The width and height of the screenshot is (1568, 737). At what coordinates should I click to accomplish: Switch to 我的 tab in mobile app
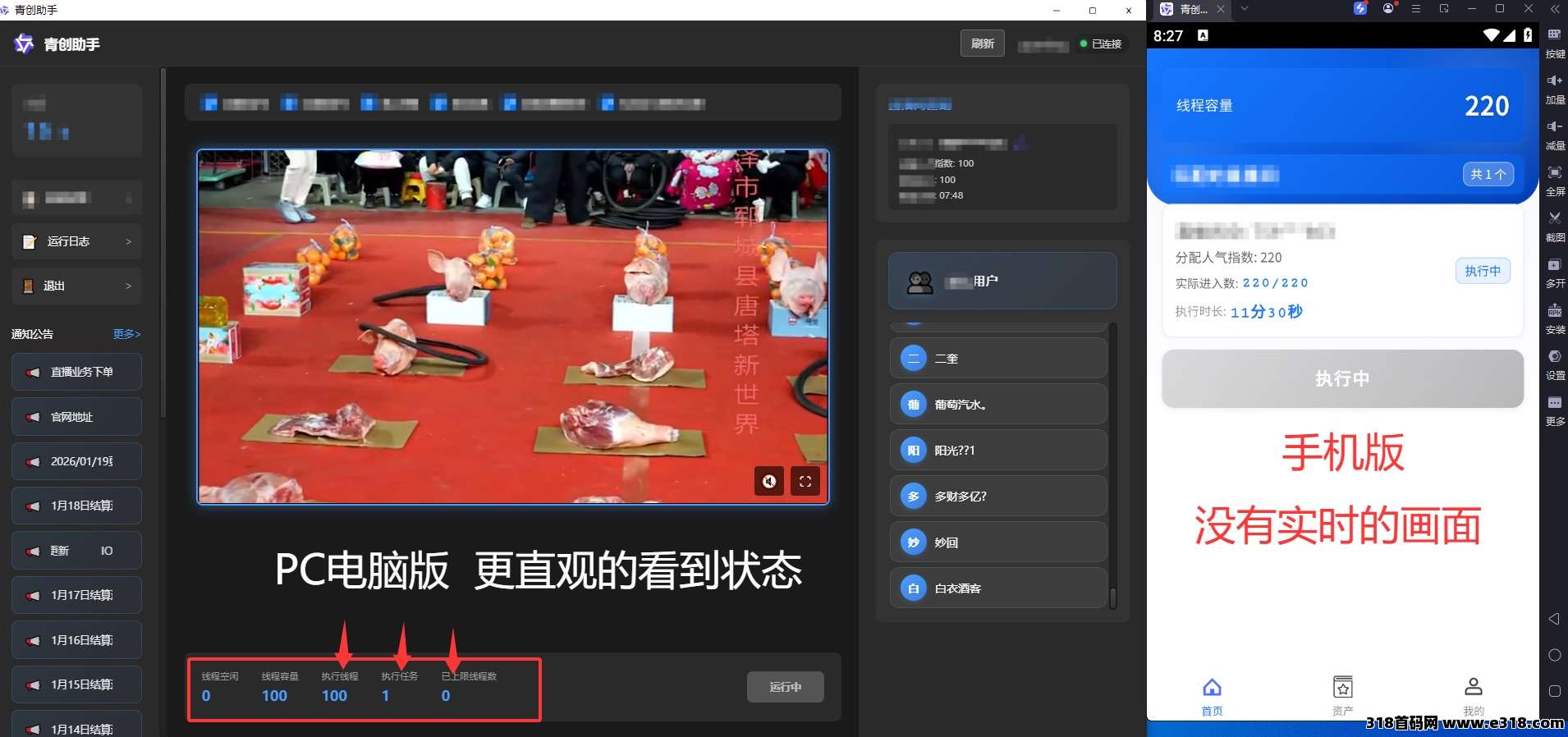[x=1474, y=694]
